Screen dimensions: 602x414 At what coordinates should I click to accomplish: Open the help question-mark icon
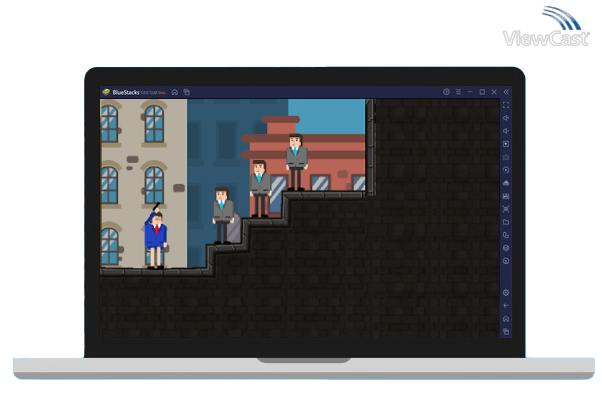coord(446,92)
